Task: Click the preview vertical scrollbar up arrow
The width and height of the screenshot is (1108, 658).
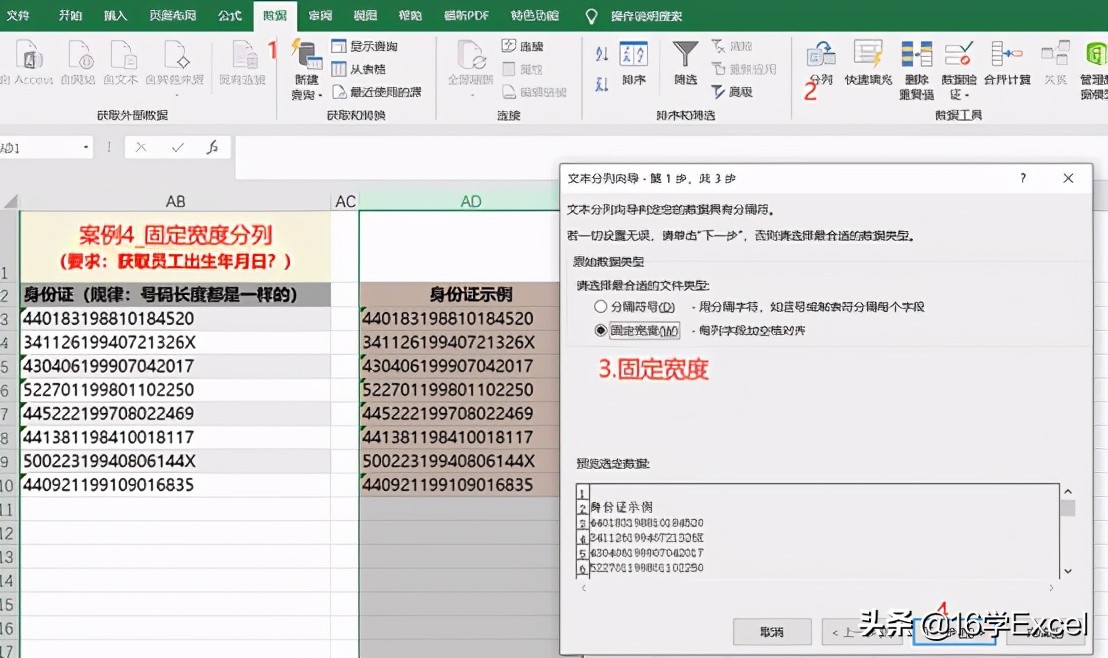Action: (x=1068, y=491)
